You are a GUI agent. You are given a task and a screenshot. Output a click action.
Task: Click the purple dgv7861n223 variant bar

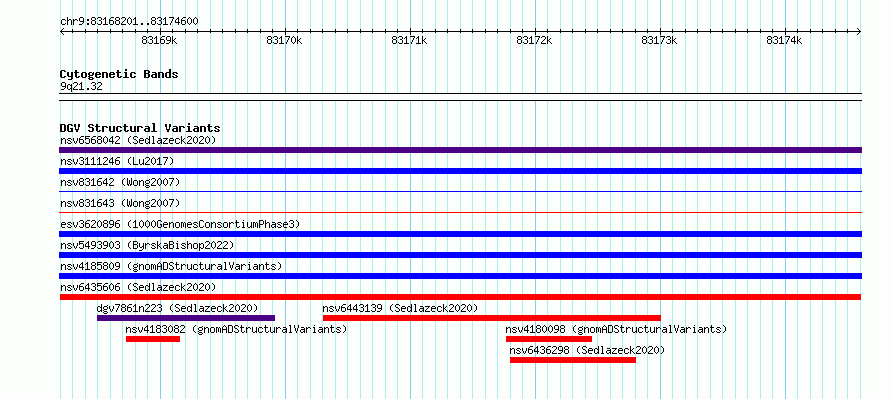(x=186, y=318)
